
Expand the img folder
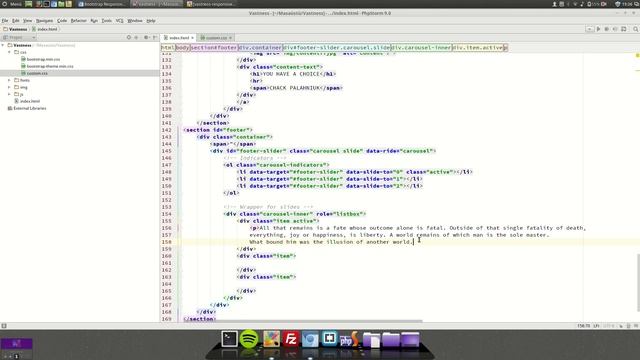point(9,87)
